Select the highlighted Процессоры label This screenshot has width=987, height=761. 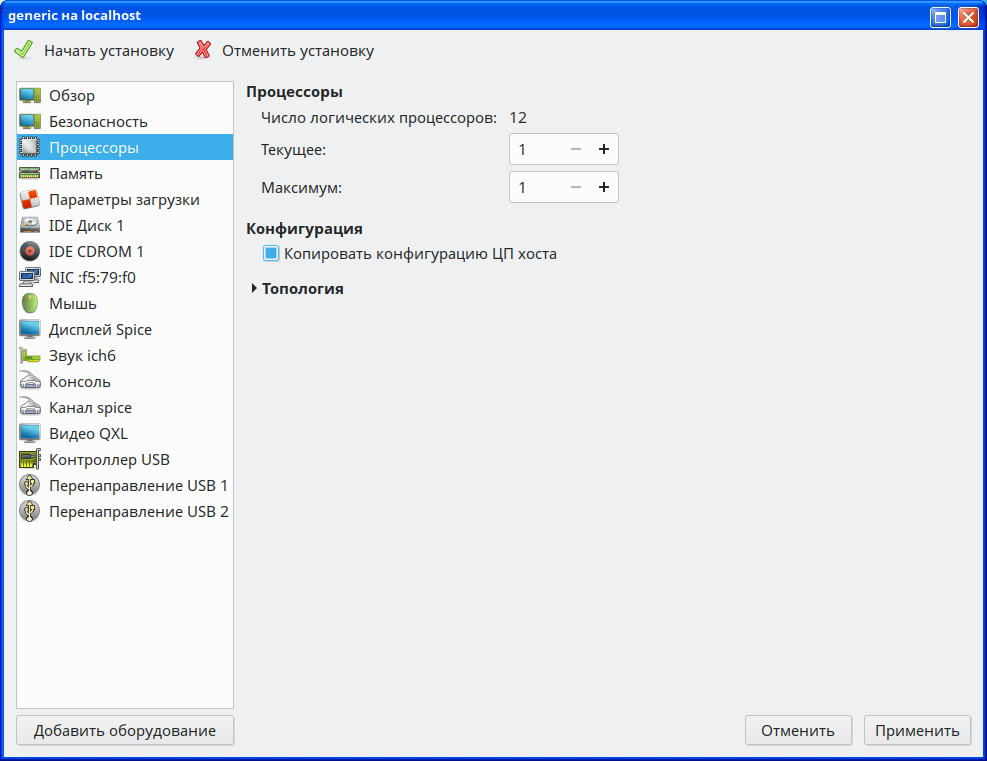[x=94, y=148]
